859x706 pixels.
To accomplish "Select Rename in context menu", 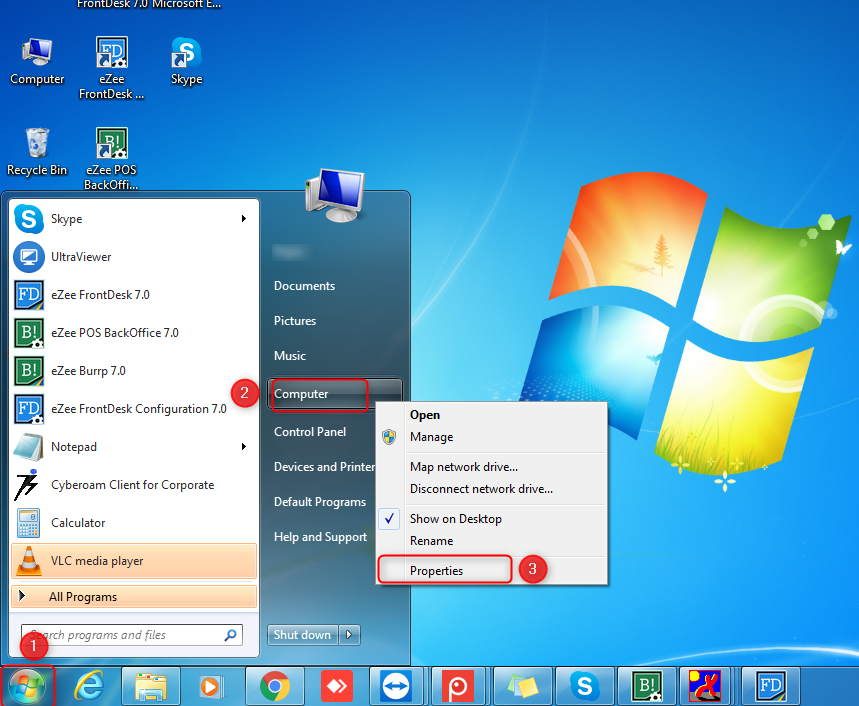I will tap(491, 541).
